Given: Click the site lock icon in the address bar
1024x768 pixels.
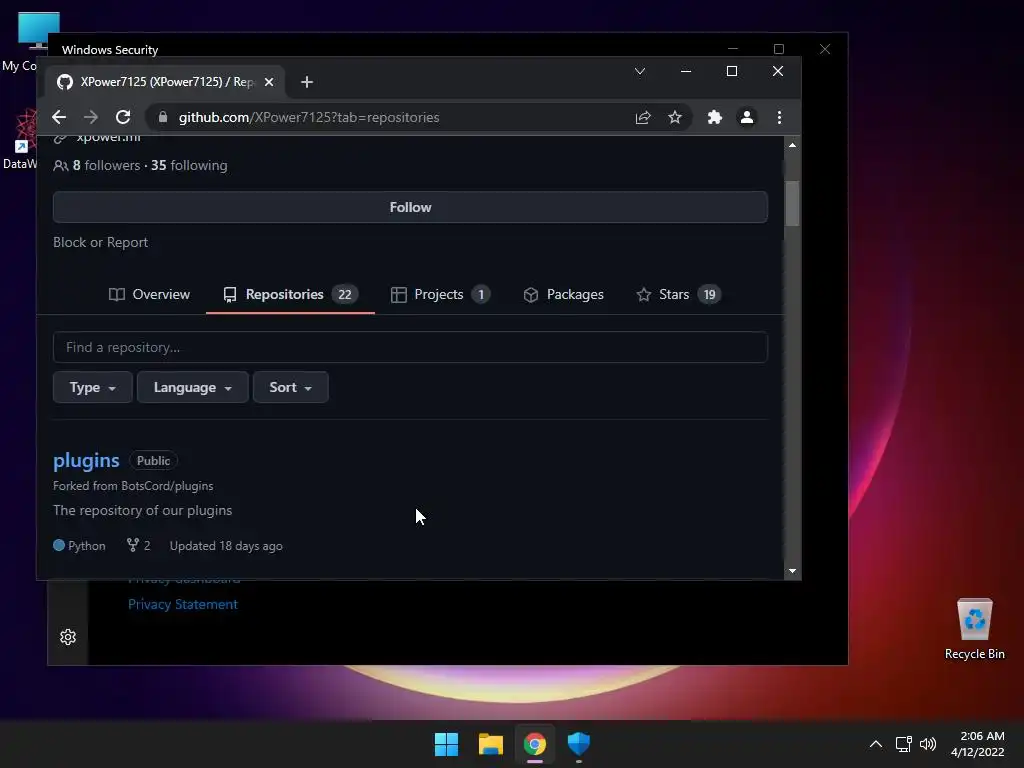Looking at the screenshot, I should 163,117.
